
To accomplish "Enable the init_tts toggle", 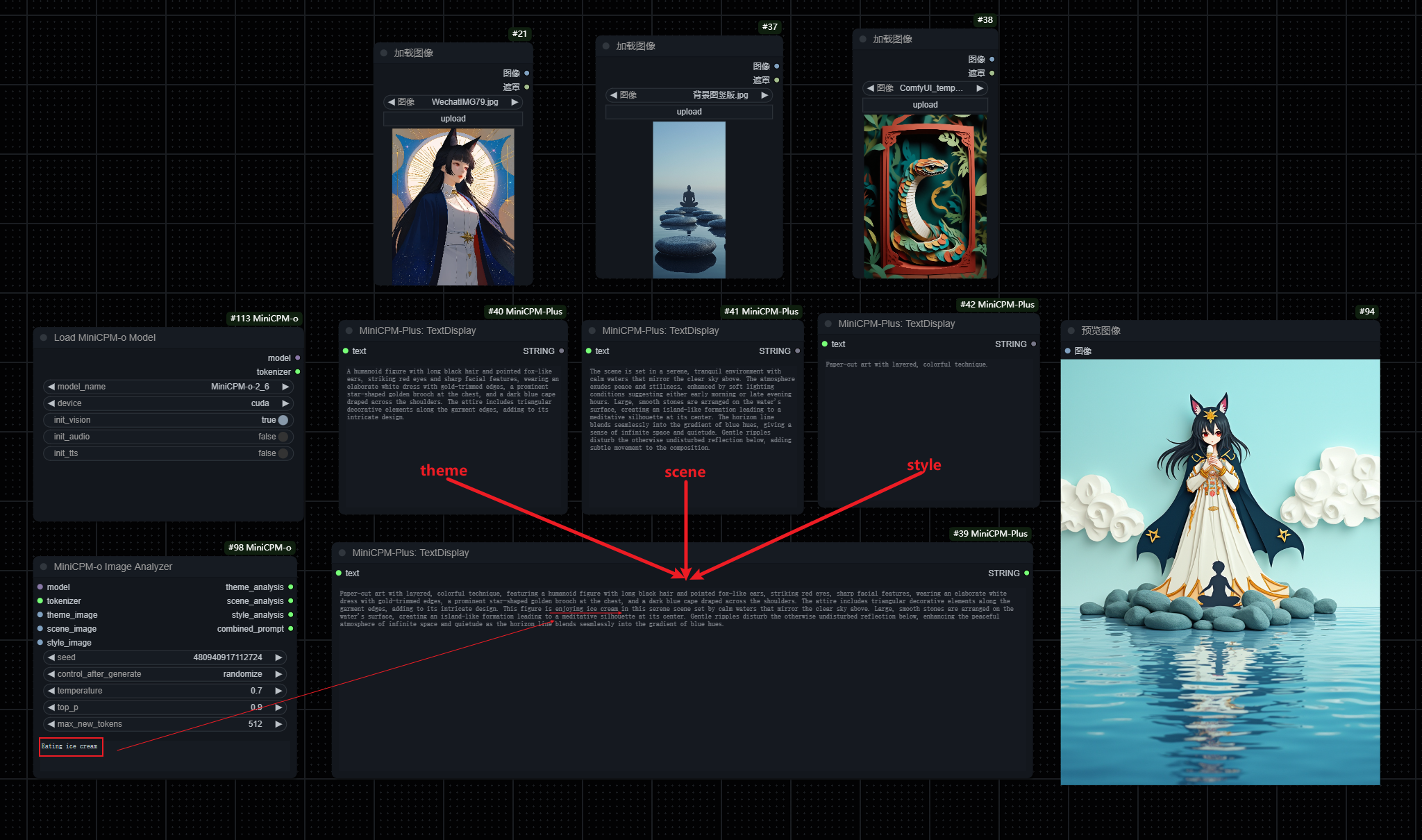I will click(283, 453).
